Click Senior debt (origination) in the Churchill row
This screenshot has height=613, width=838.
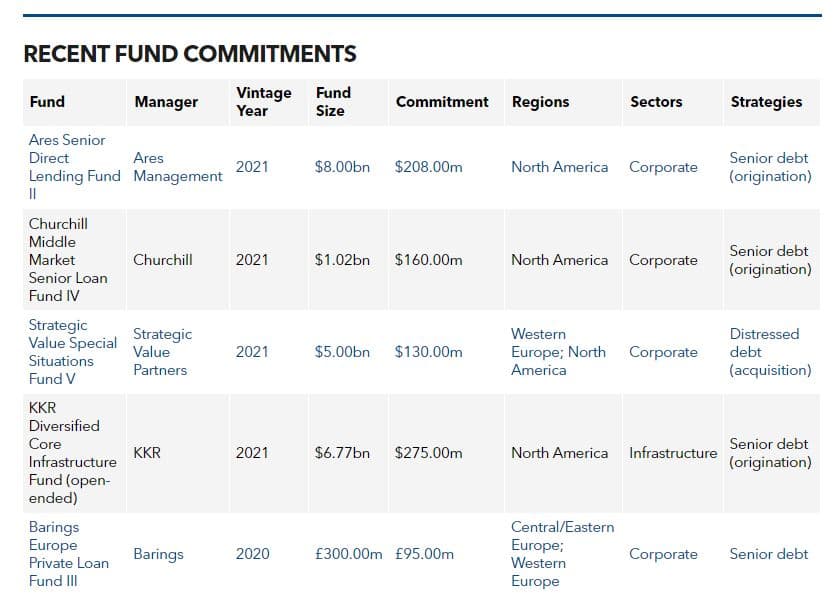point(770,260)
